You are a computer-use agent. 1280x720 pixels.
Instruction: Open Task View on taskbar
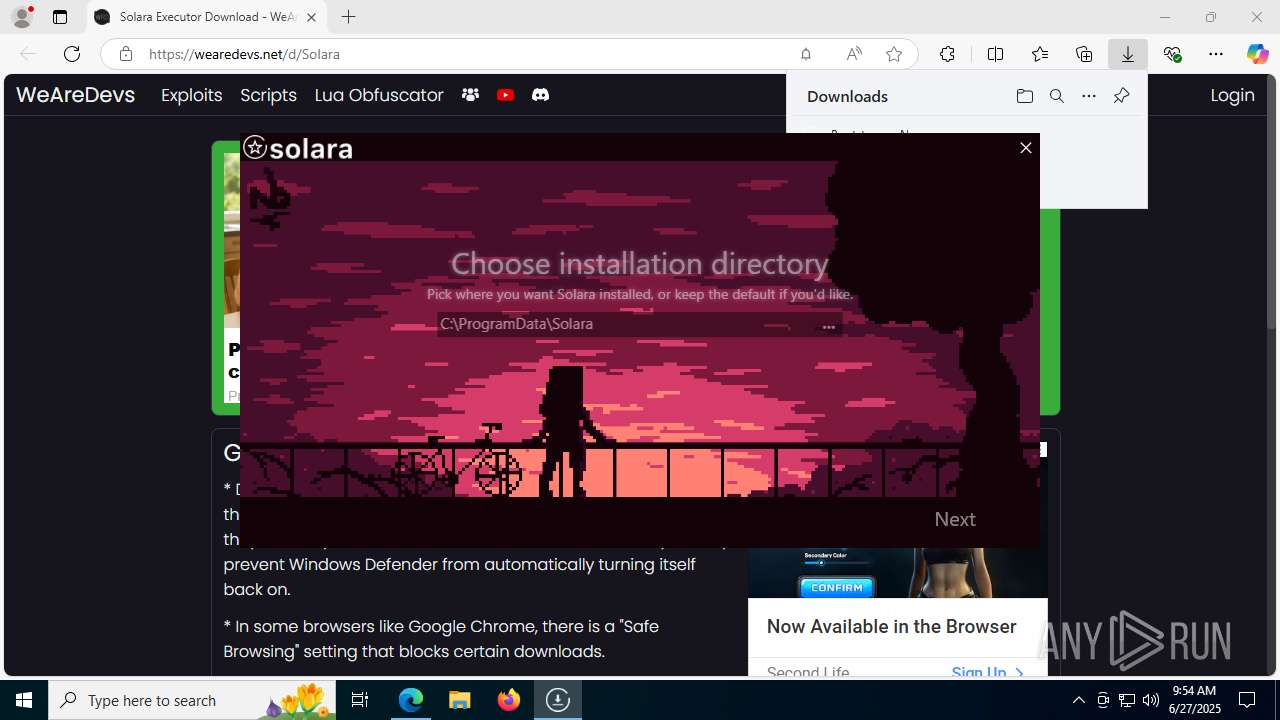pos(361,700)
